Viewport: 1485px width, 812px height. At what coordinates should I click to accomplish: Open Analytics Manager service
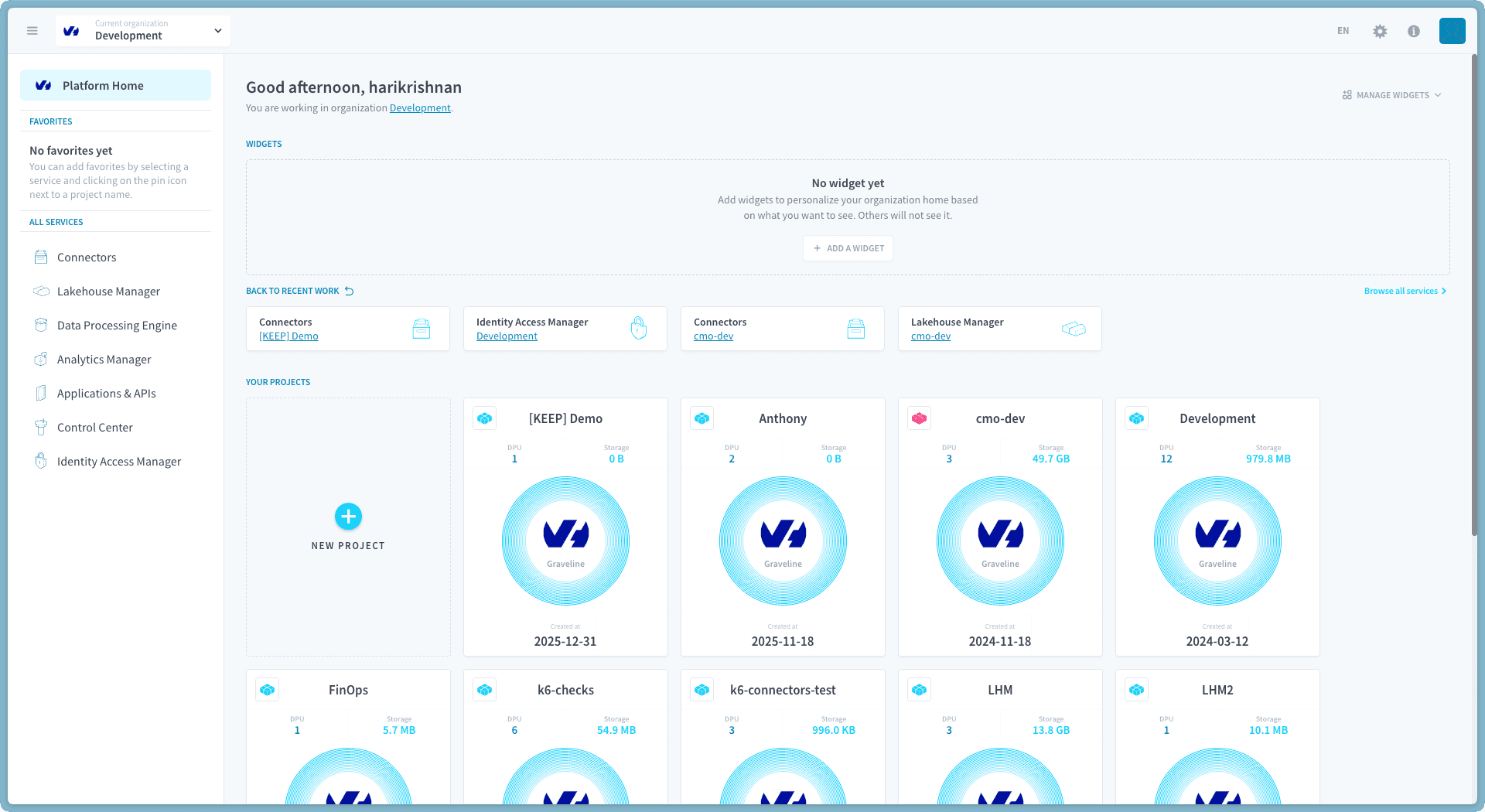click(104, 360)
